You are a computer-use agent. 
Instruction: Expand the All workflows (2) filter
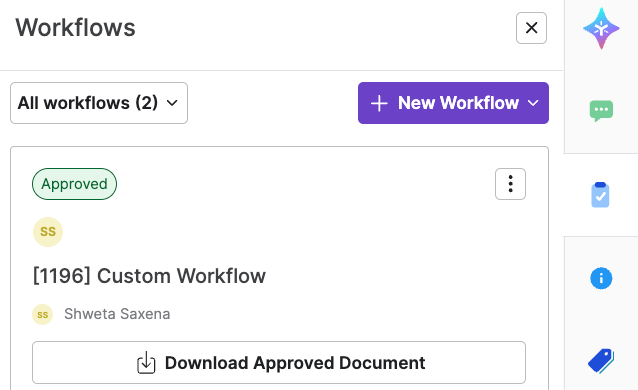(99, 103)
